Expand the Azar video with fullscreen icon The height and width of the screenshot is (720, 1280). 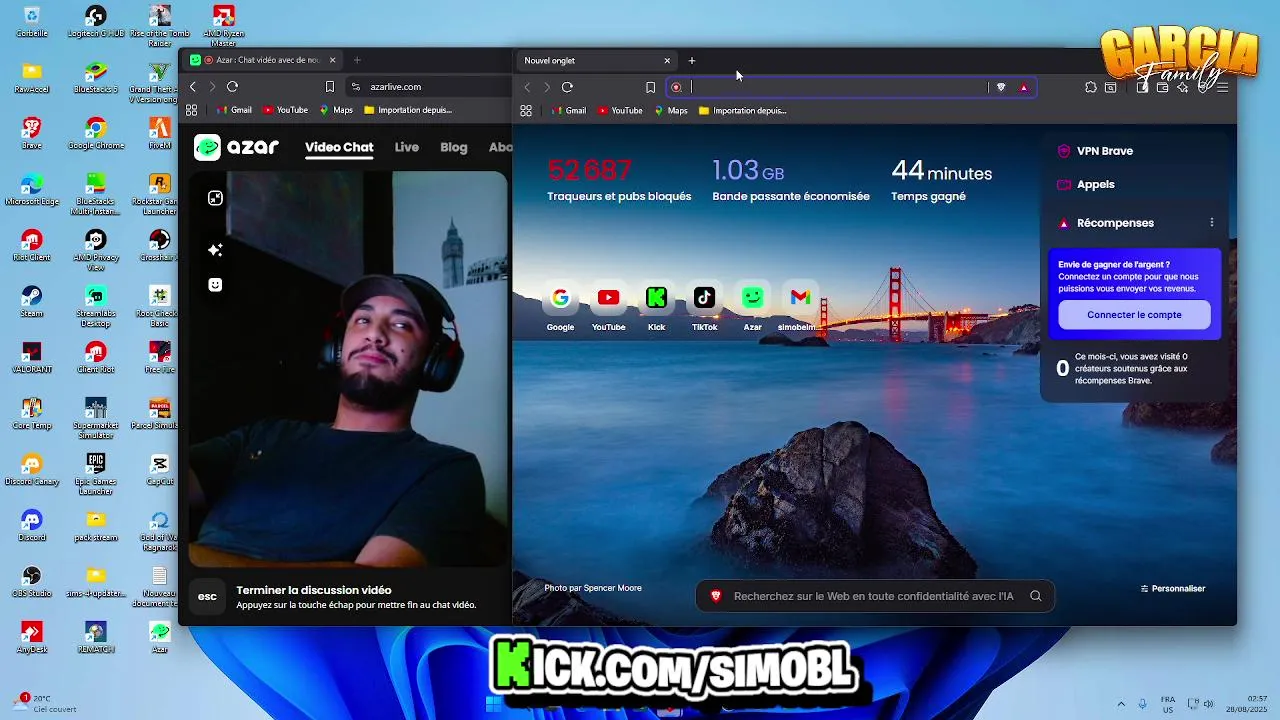coord(215,198)
